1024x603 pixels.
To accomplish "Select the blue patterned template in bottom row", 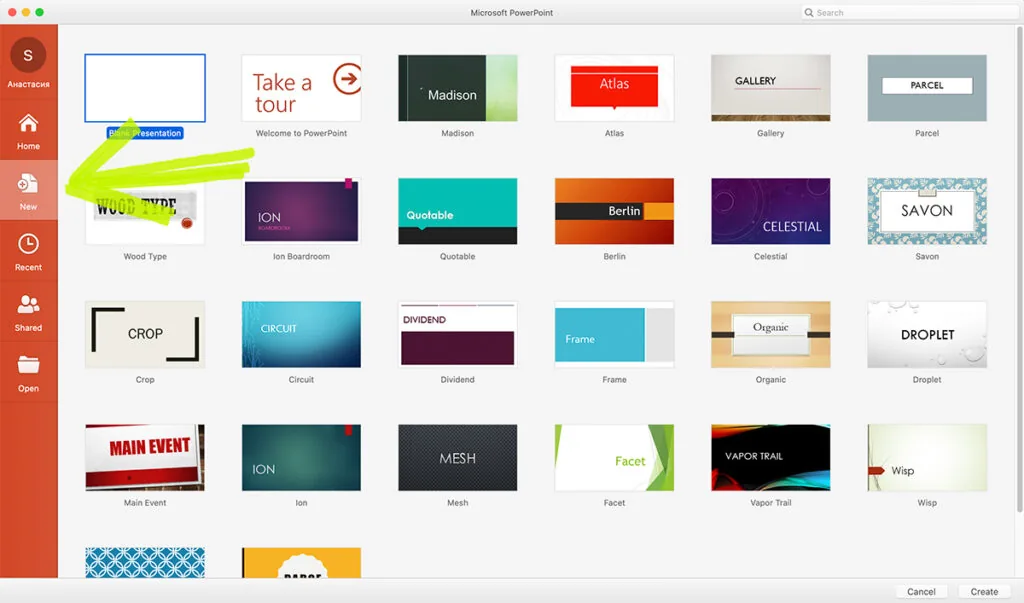I will (x=145, y=562).
